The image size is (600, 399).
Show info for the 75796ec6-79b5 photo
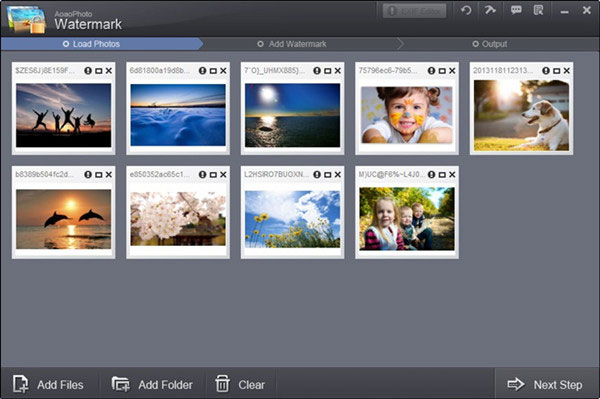click(431, 71)
